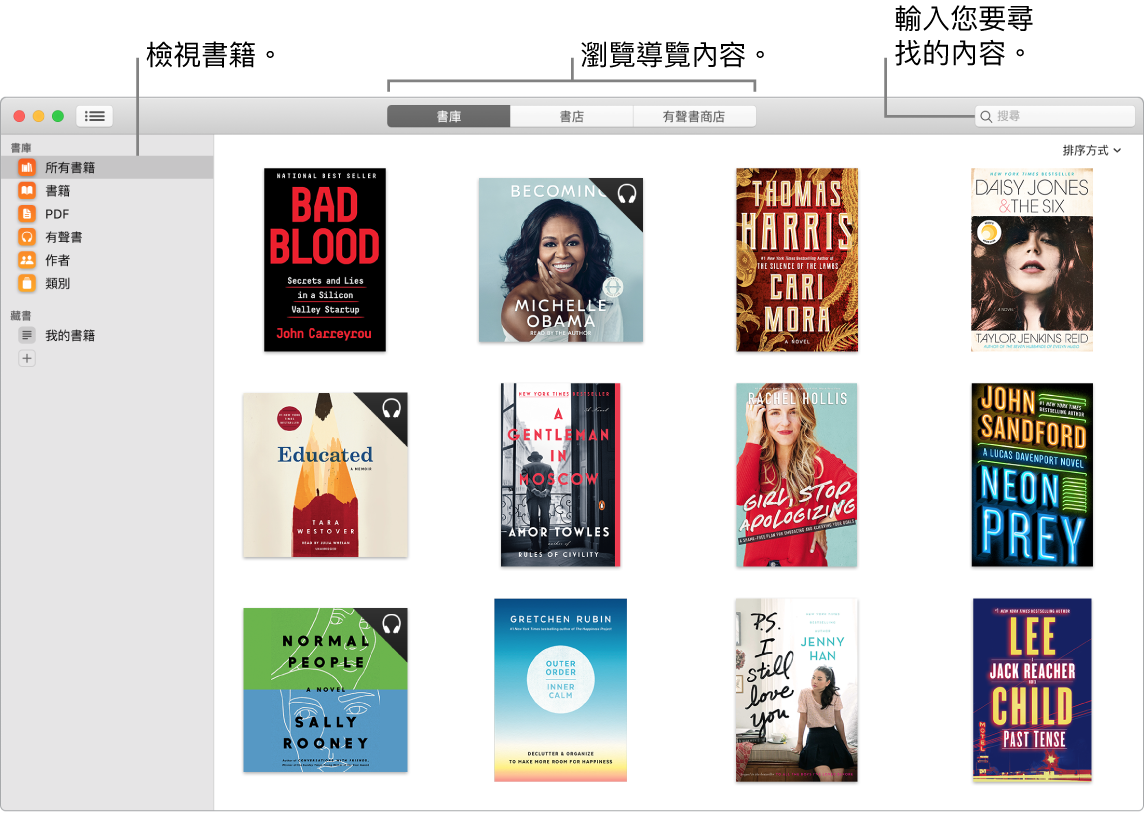Click the magnifying glass search icon

pyautogui.click(x=986, y=117)
